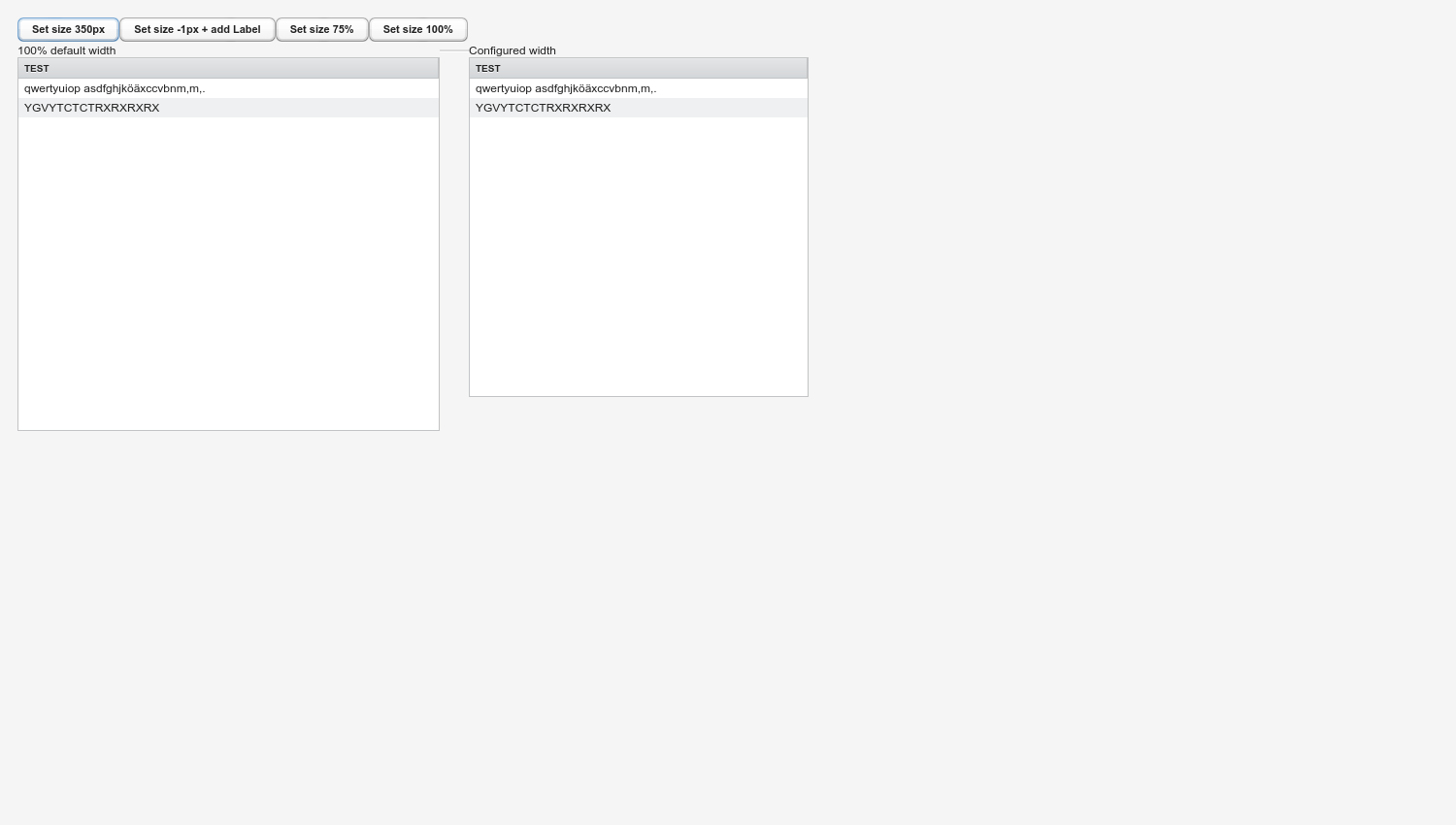The width and height of the screenshot is (1456, 825).
Task: Click the Configured width caption
Action: [x=513, y=50]
